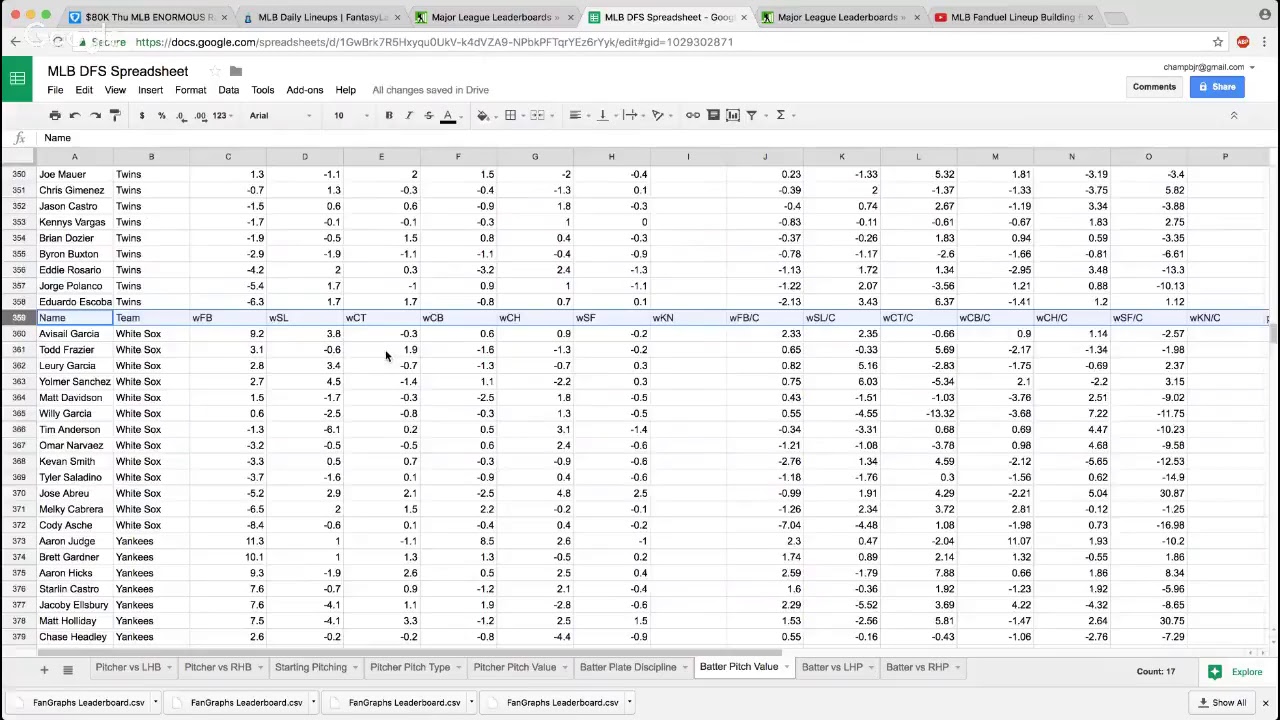Open the Borders tool

pos(510,115)
